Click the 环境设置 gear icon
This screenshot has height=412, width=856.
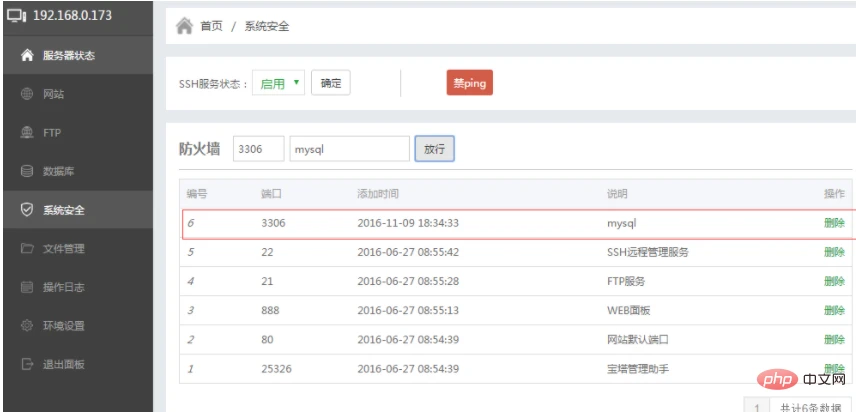[27, 326]
